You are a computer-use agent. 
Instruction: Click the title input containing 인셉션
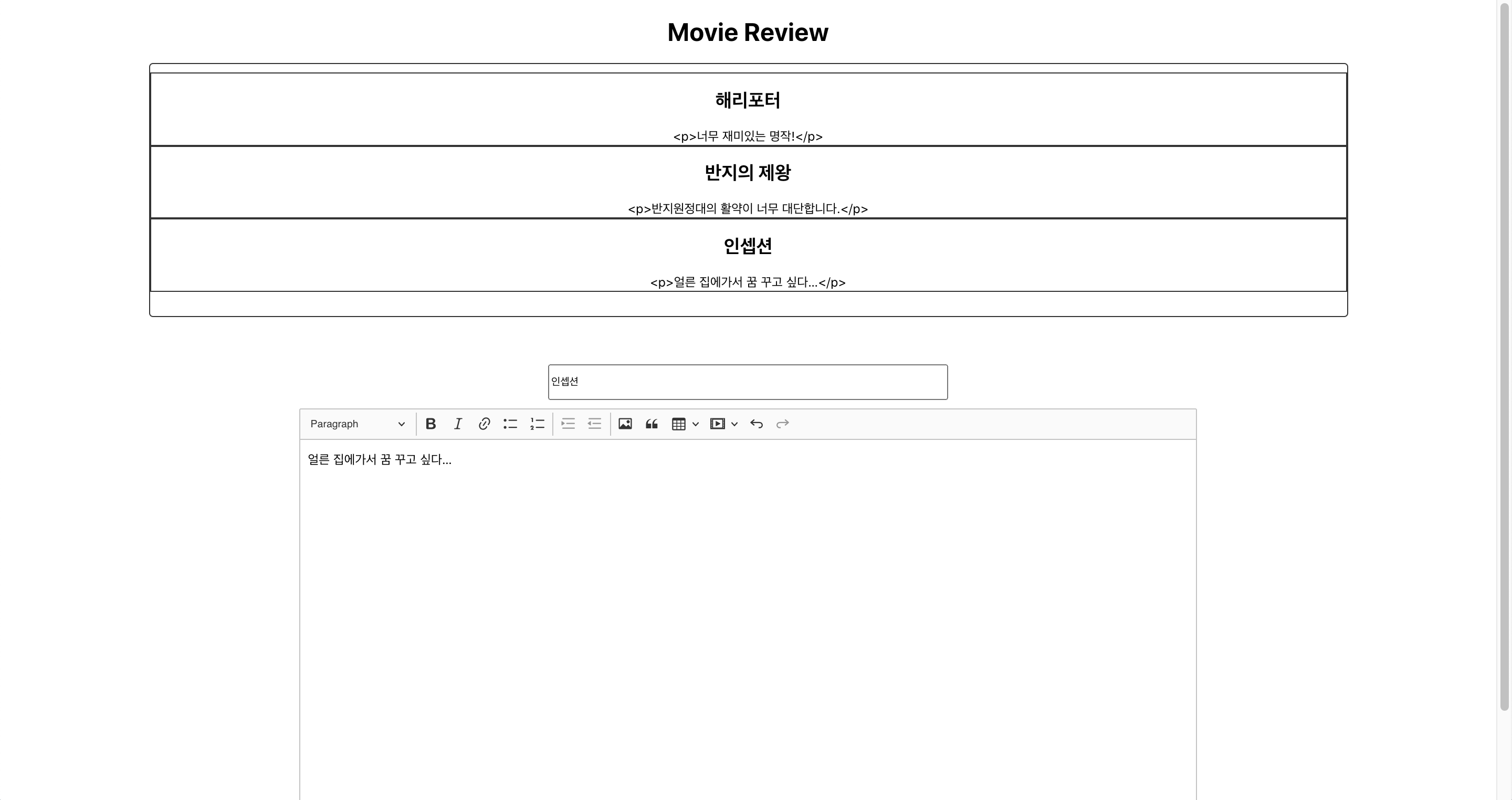pos(748,382)
